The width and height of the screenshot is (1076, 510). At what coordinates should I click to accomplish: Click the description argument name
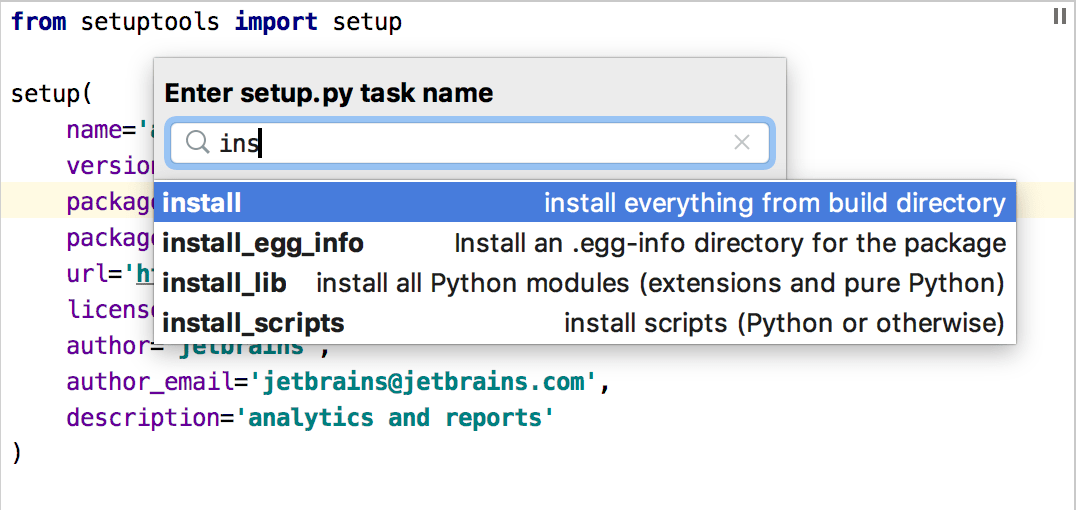pyautogui.click(x=142, y=418)
